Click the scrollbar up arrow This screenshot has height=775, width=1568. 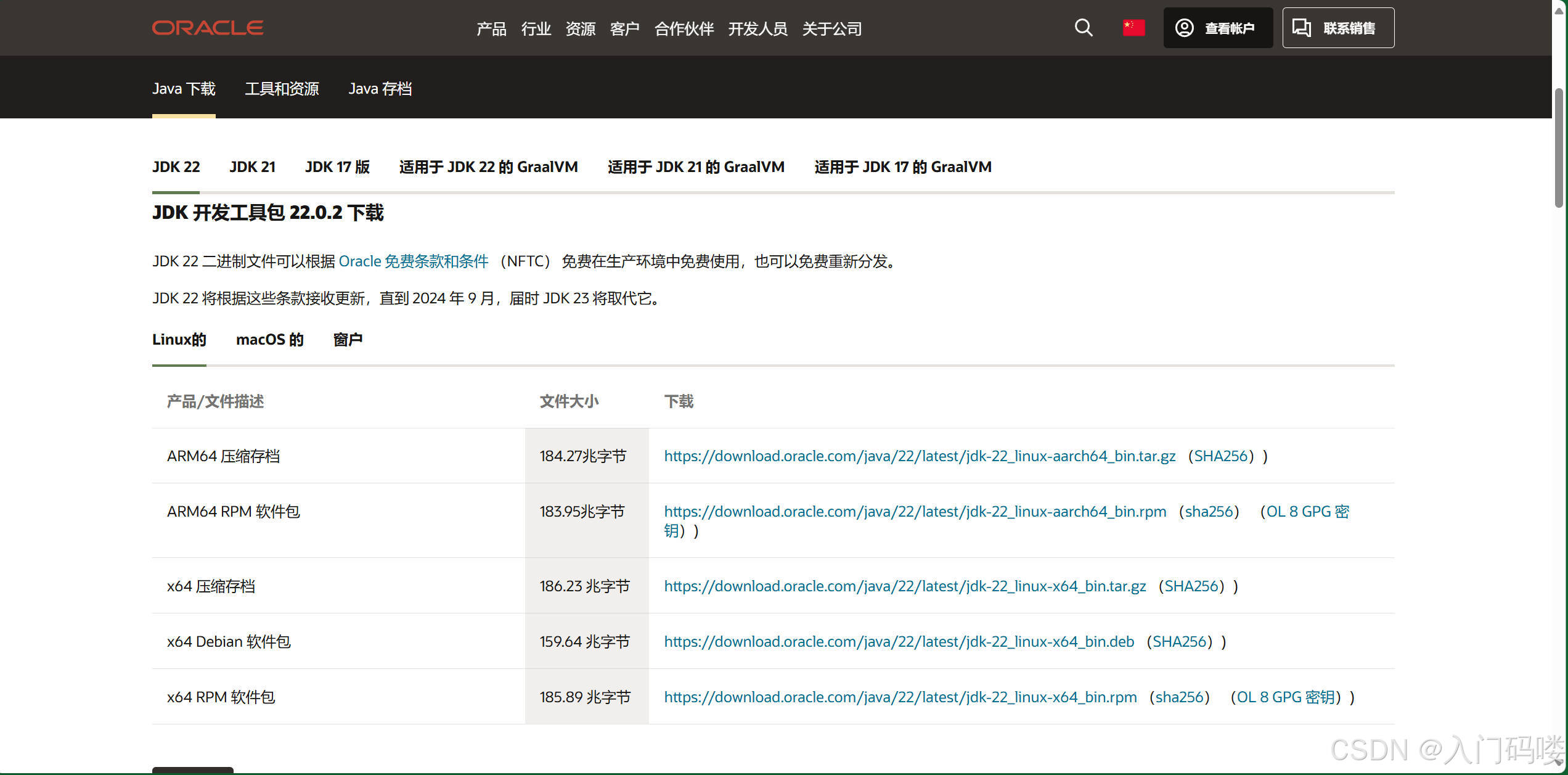click(x=1559, y=11)
